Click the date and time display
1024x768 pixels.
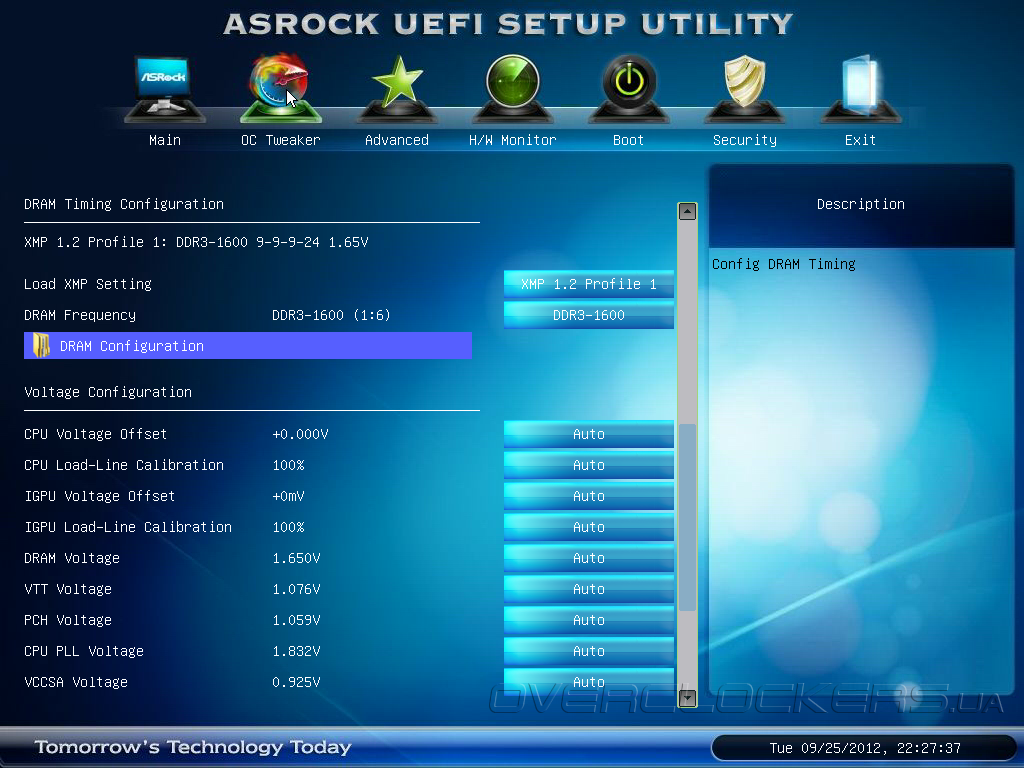point(865,748)
